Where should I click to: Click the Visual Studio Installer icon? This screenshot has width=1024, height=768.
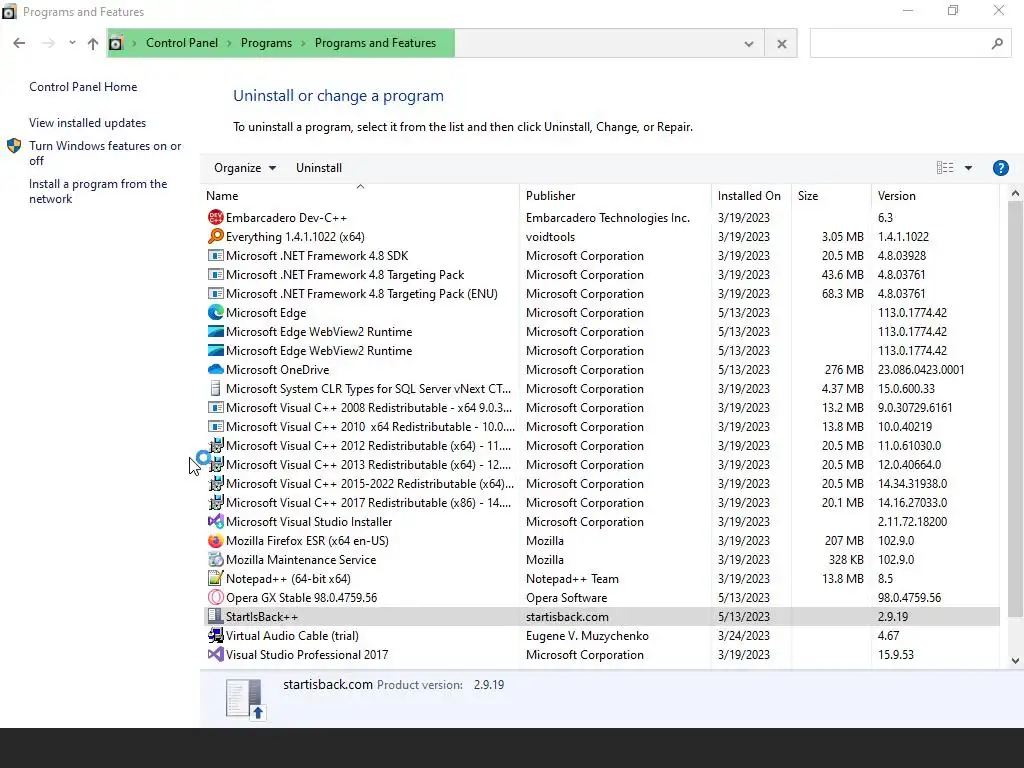tap(216, 521)
